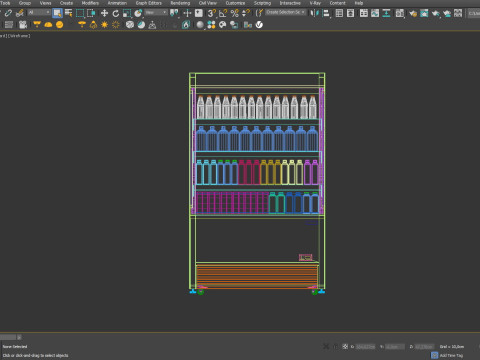Viewport: 480px width, 360px height.
Task: Click the Select and Manipulate crosshair icon
Action: (187, 13)
